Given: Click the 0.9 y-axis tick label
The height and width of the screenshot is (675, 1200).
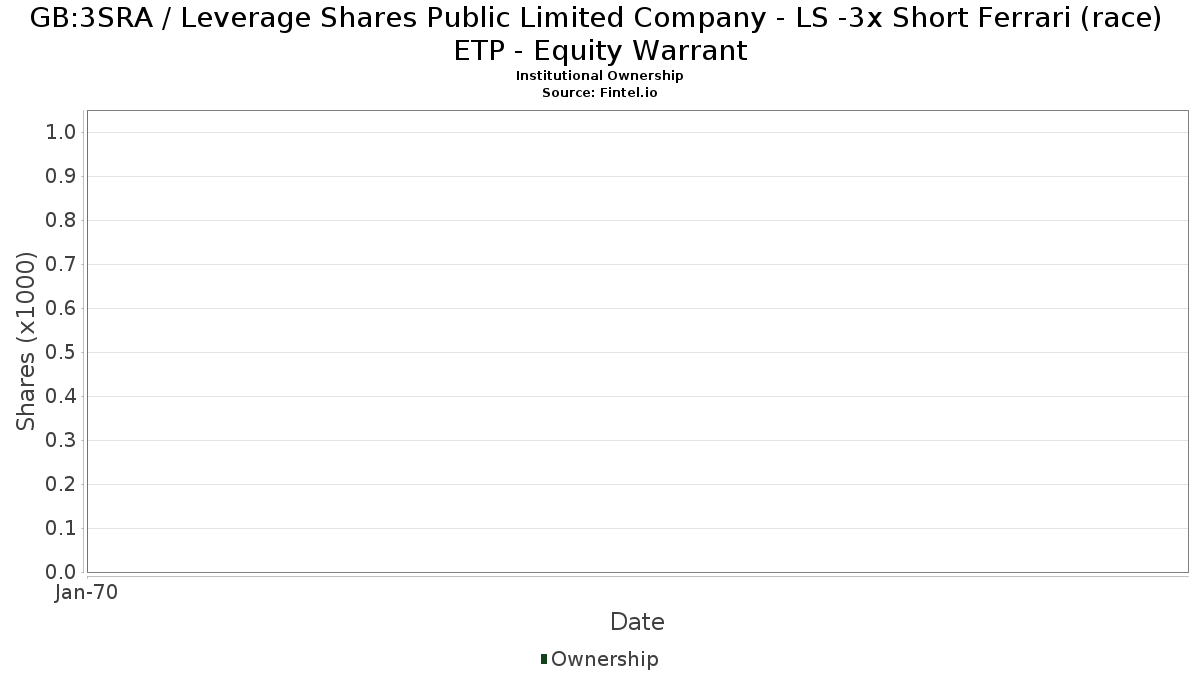Looking at the screenshot, I should click(x=62, y=177).
